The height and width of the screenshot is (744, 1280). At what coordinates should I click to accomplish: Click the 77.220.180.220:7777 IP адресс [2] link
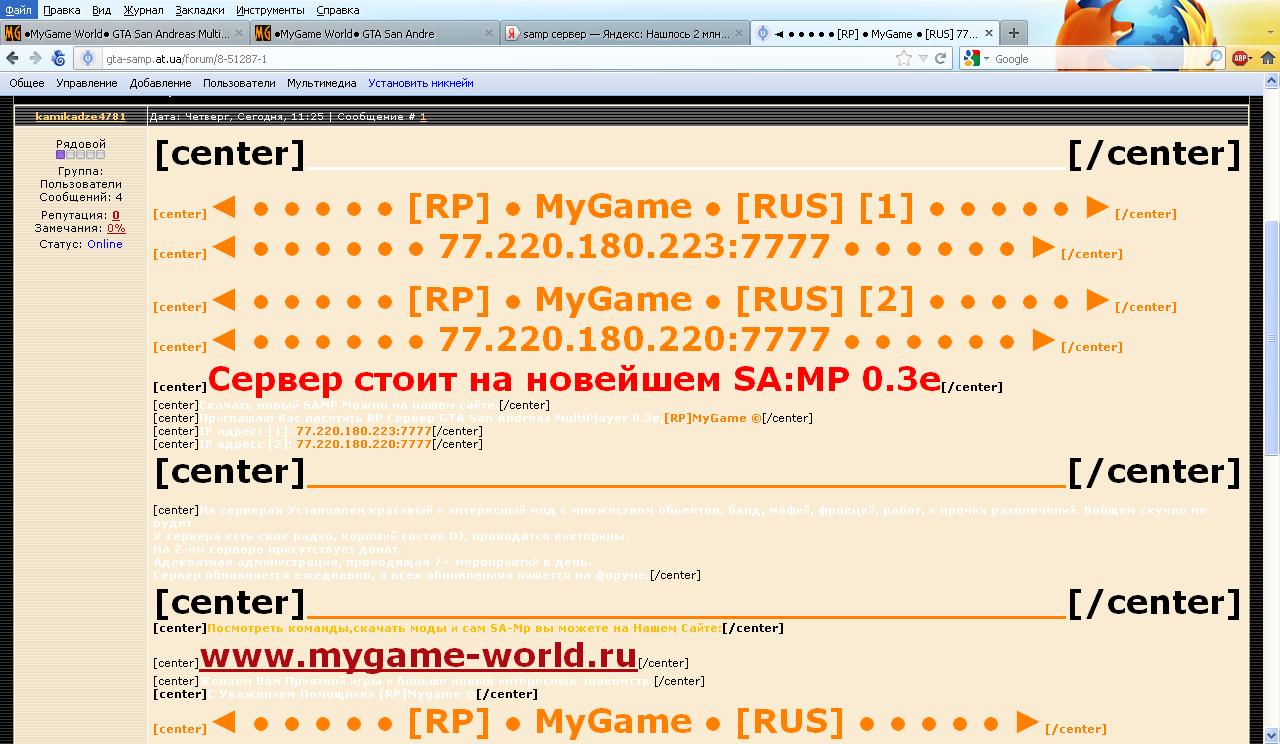point(364,444)
